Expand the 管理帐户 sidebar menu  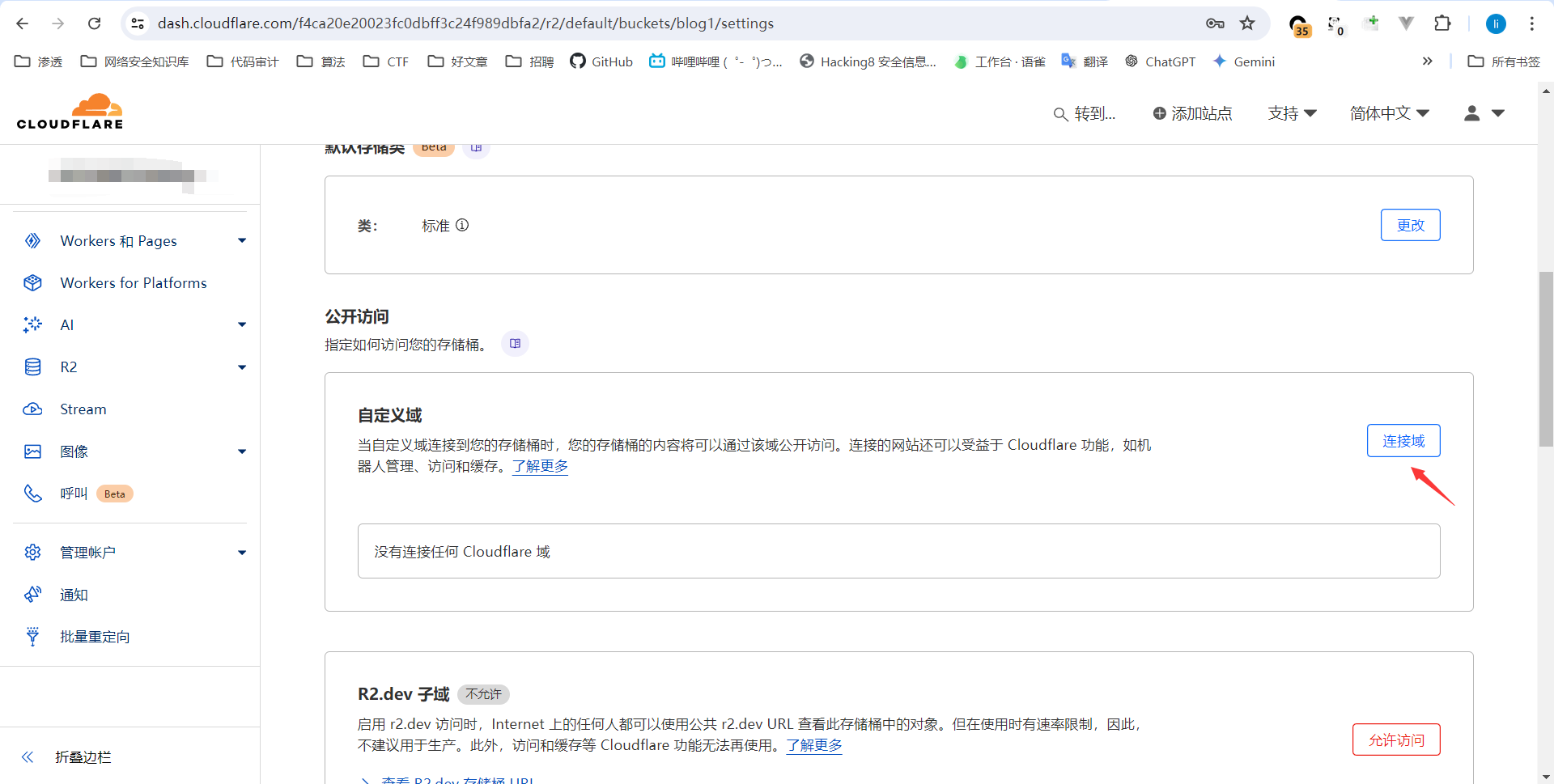(242, 553)
